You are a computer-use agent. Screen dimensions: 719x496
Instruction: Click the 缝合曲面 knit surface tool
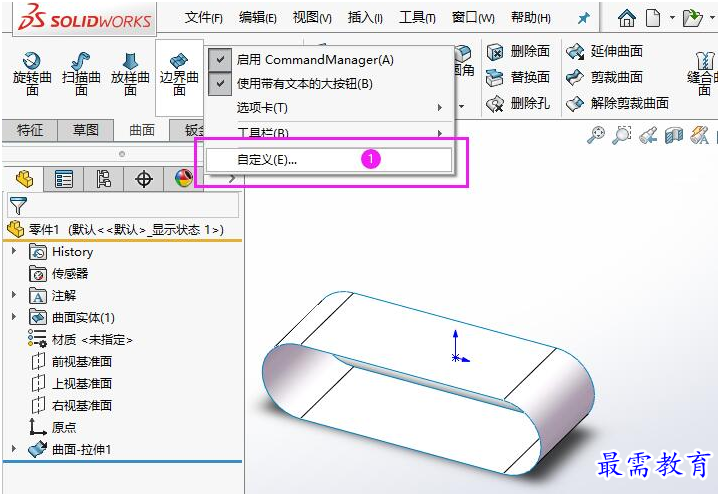(x=704, y=74)
